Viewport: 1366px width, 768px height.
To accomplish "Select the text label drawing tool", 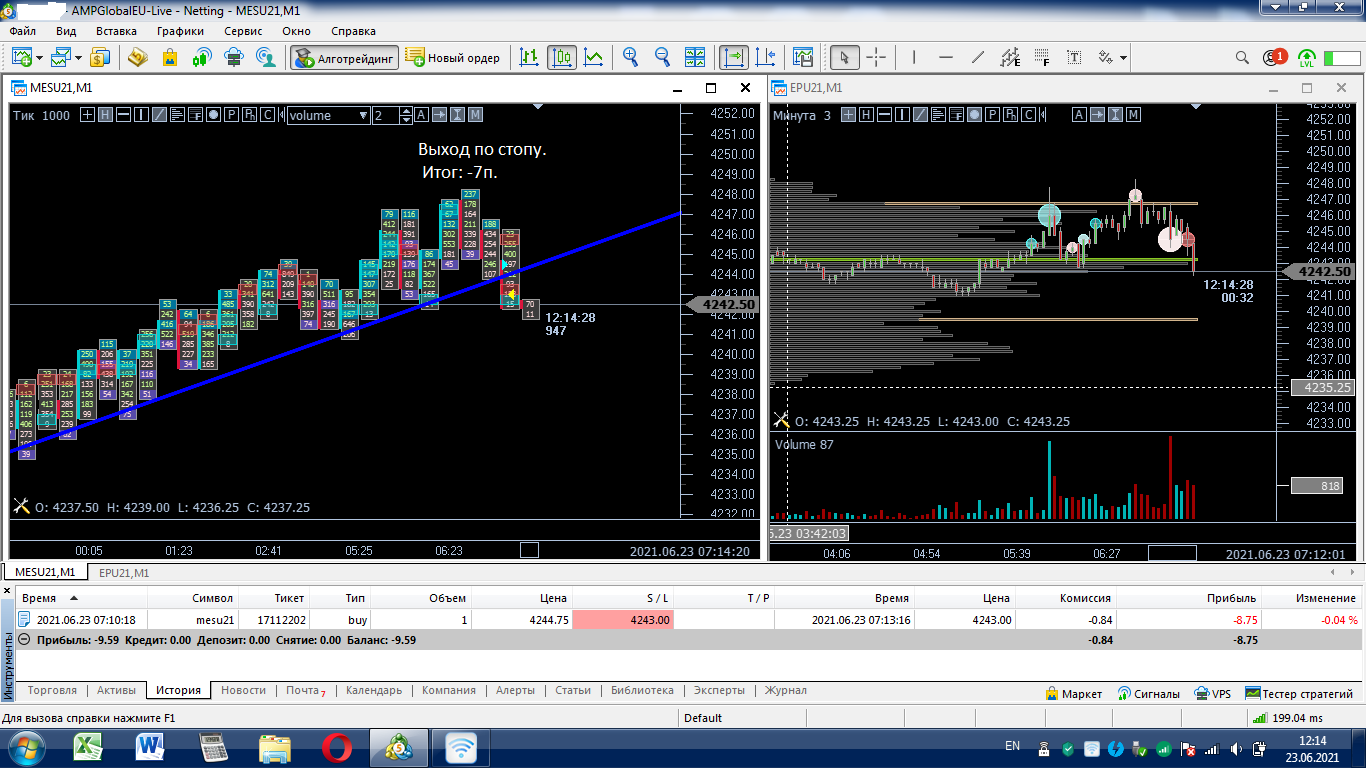I will 1075,57.
